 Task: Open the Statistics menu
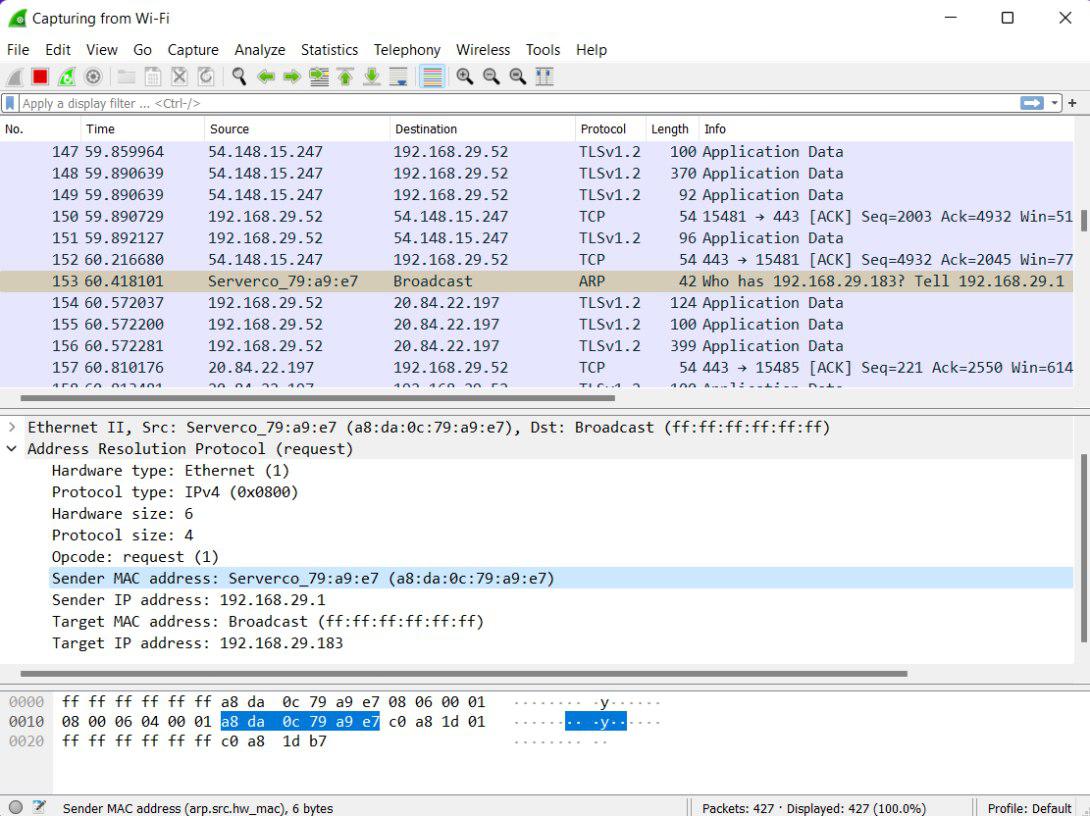tap(330, 50)
